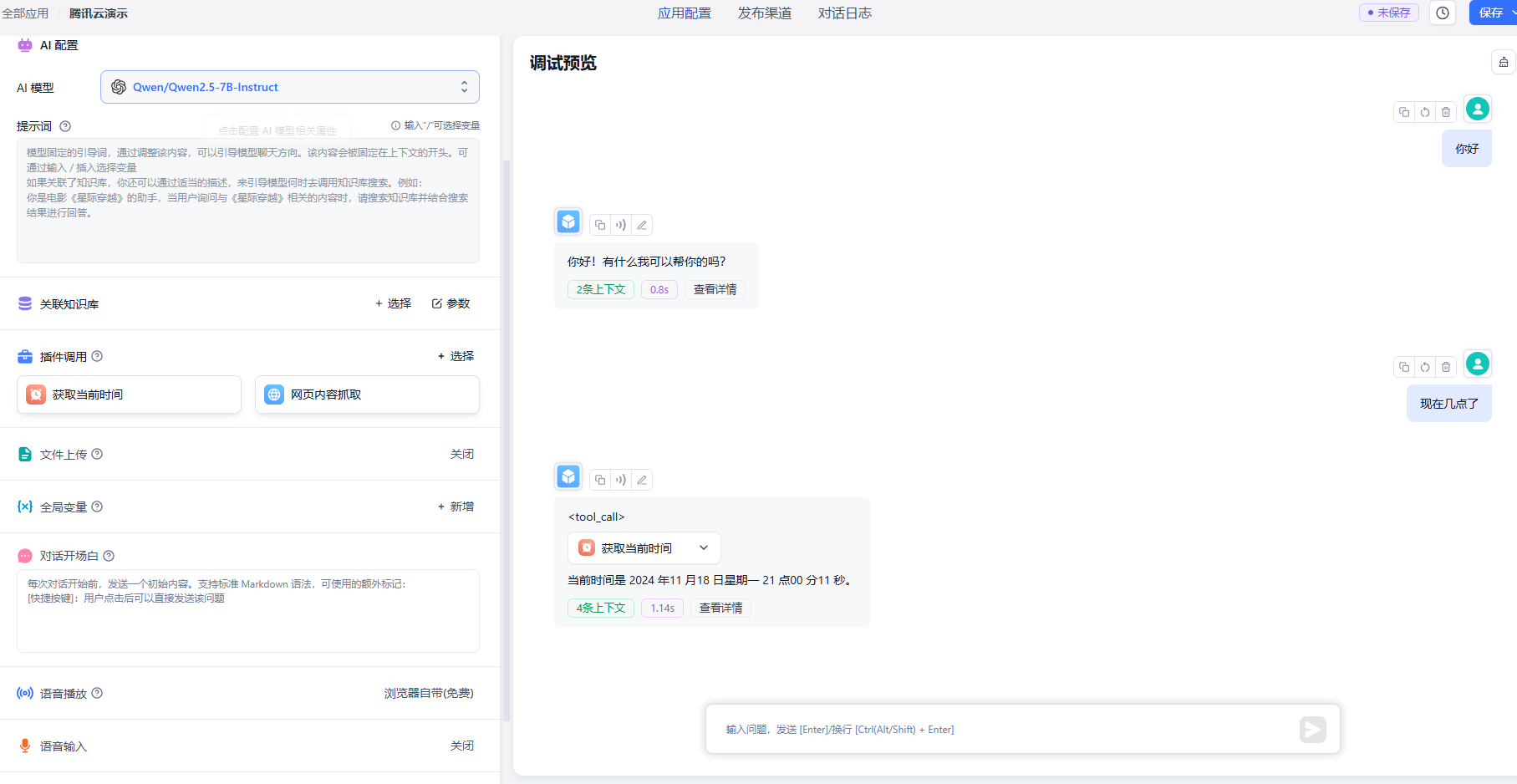Click the user avatar above 你好 message
1517x784 pixels.
(1478, 109)
